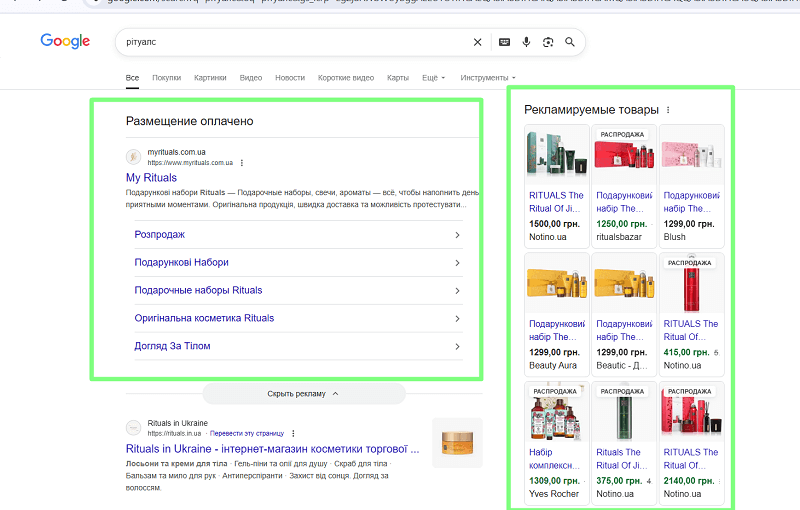Start voice search with the microphone icon
Image resolution: width=800 pixels, height=510 pixels.
[526, 42]
